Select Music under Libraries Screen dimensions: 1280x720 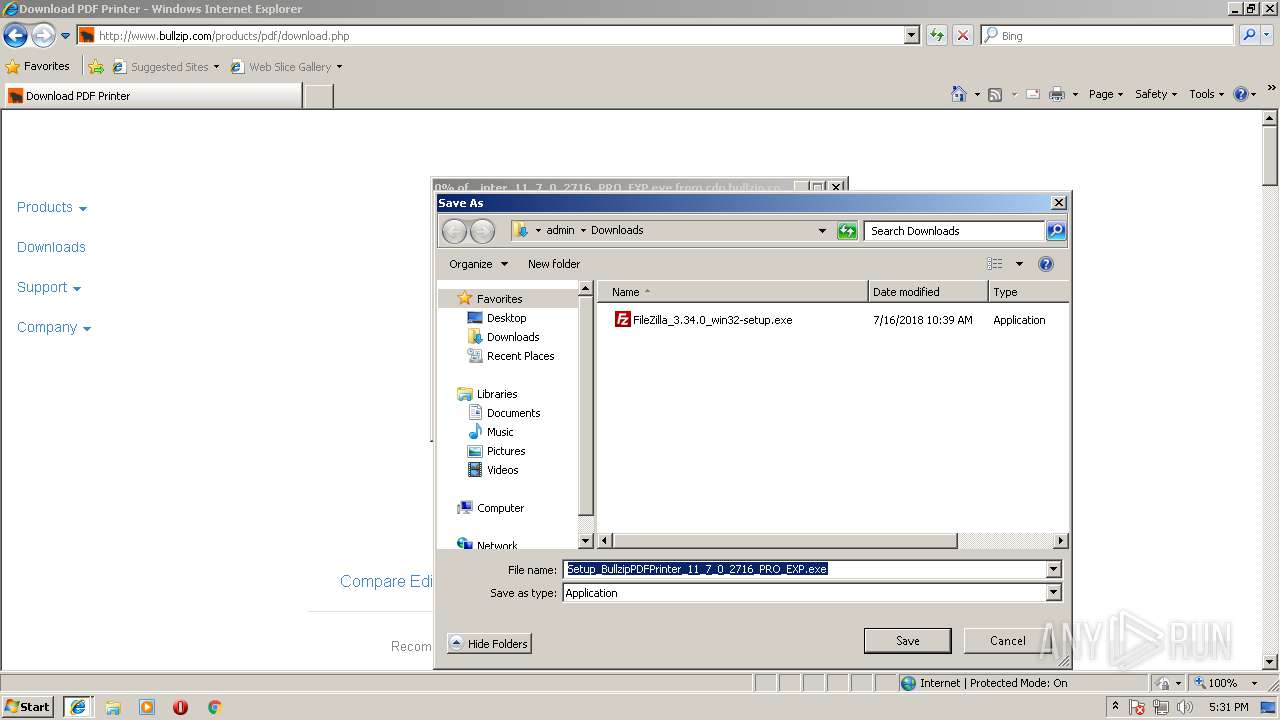pos(500,432)
